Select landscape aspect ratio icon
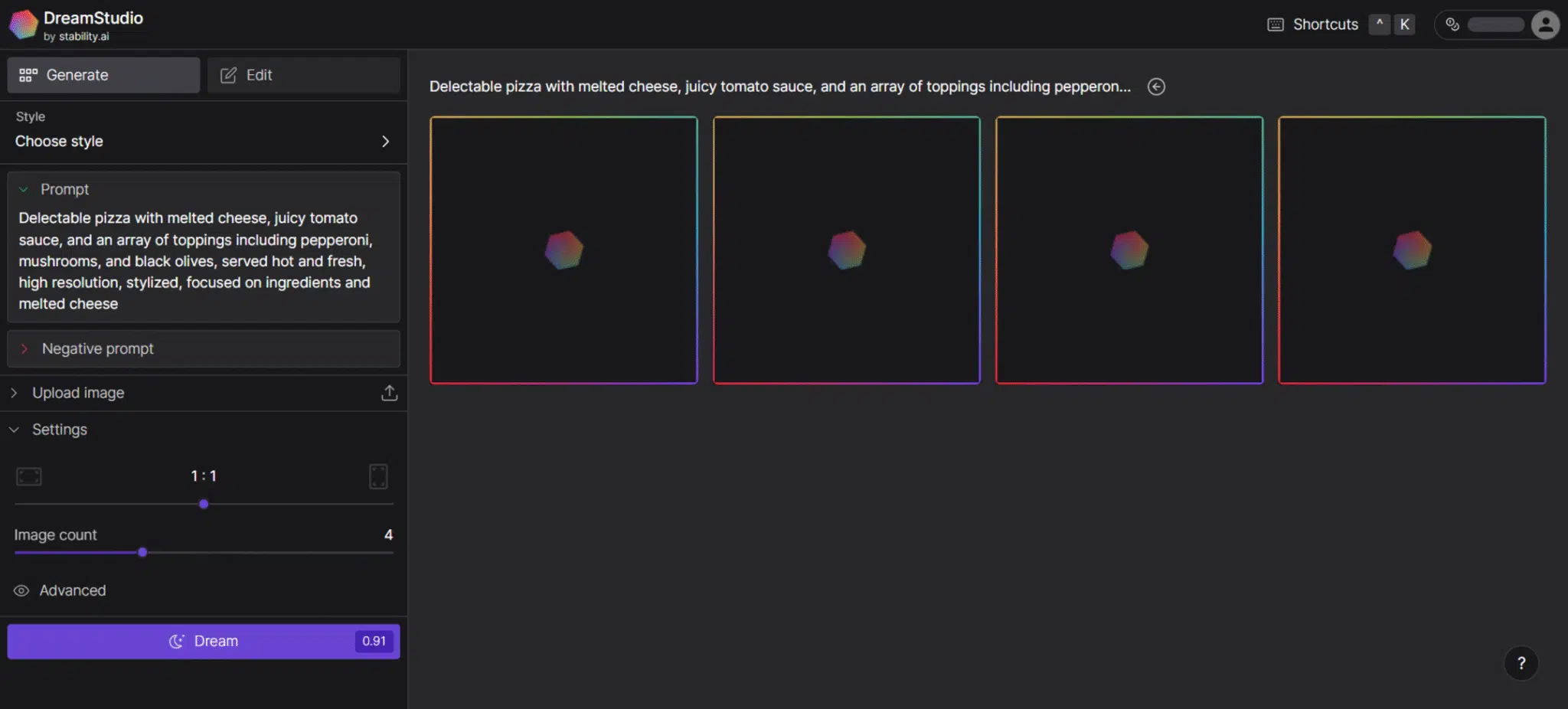Image resolution: width=1568 pixels, height=709 pixels. tap(29, 476)
